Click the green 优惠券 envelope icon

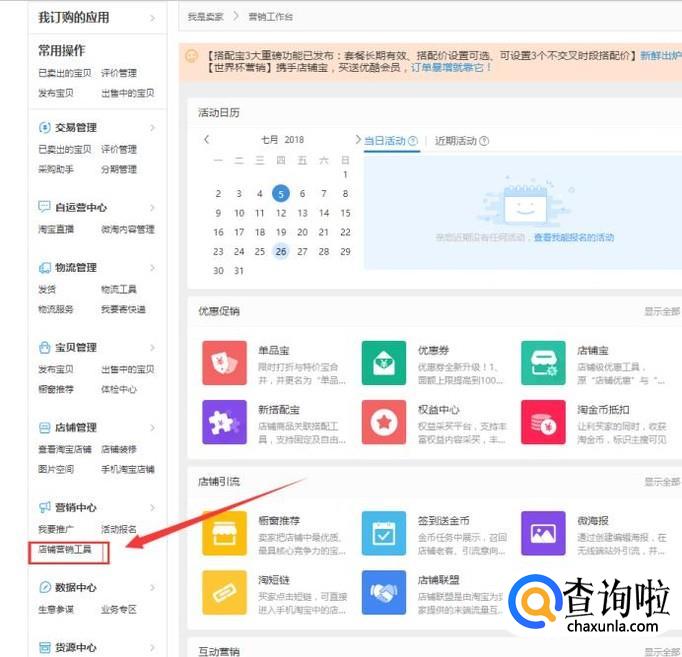click(x=383, y=362)
